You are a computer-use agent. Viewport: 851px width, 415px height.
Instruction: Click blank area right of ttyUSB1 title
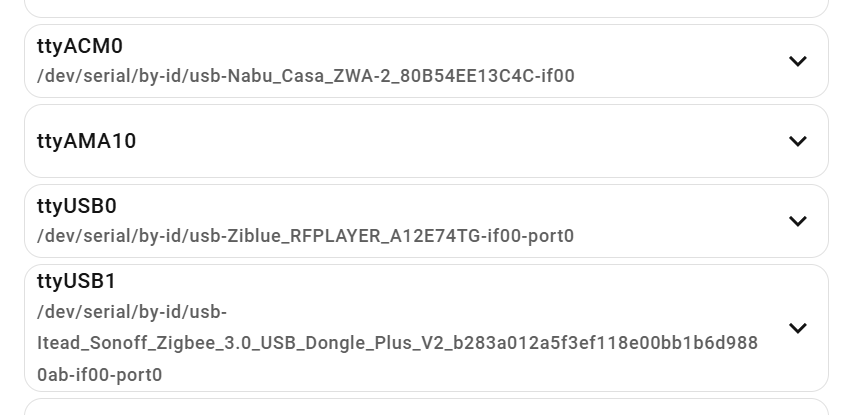pyautogui.click(x=450, y=281)
